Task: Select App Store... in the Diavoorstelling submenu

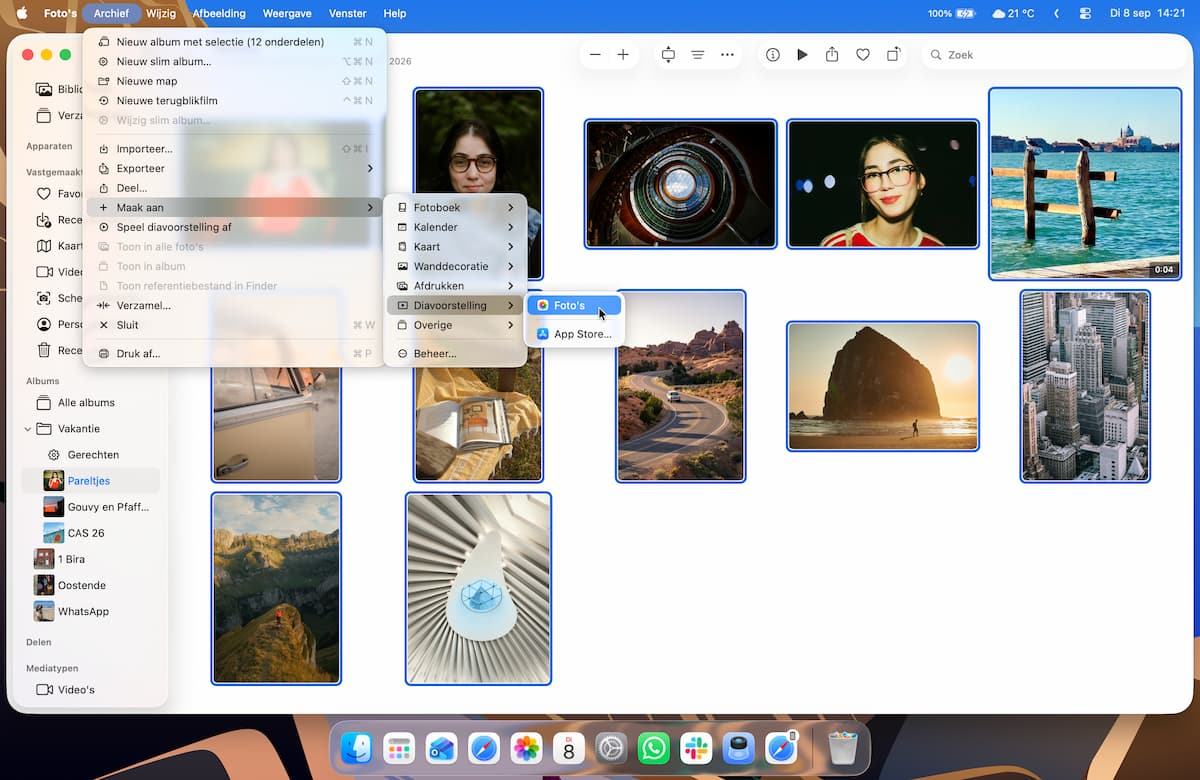Action: click(574, 334)
